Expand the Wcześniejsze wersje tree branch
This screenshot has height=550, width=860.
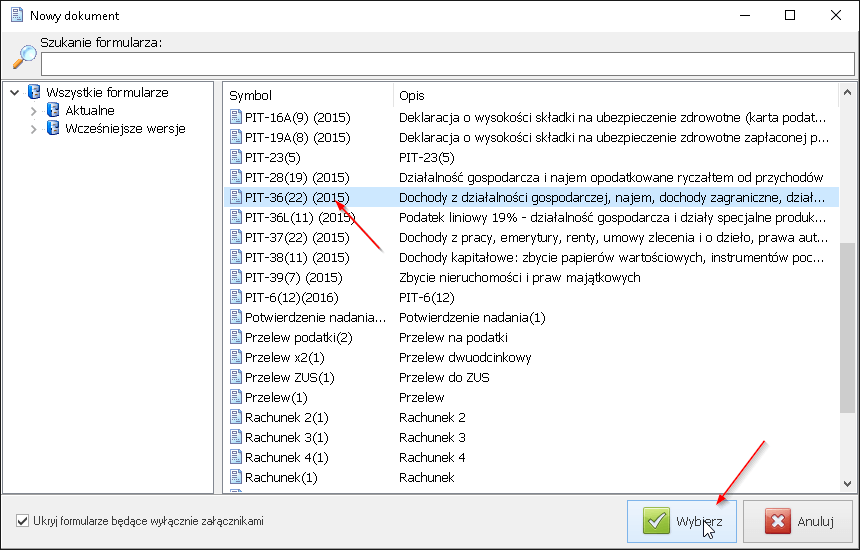click(33, 129)
